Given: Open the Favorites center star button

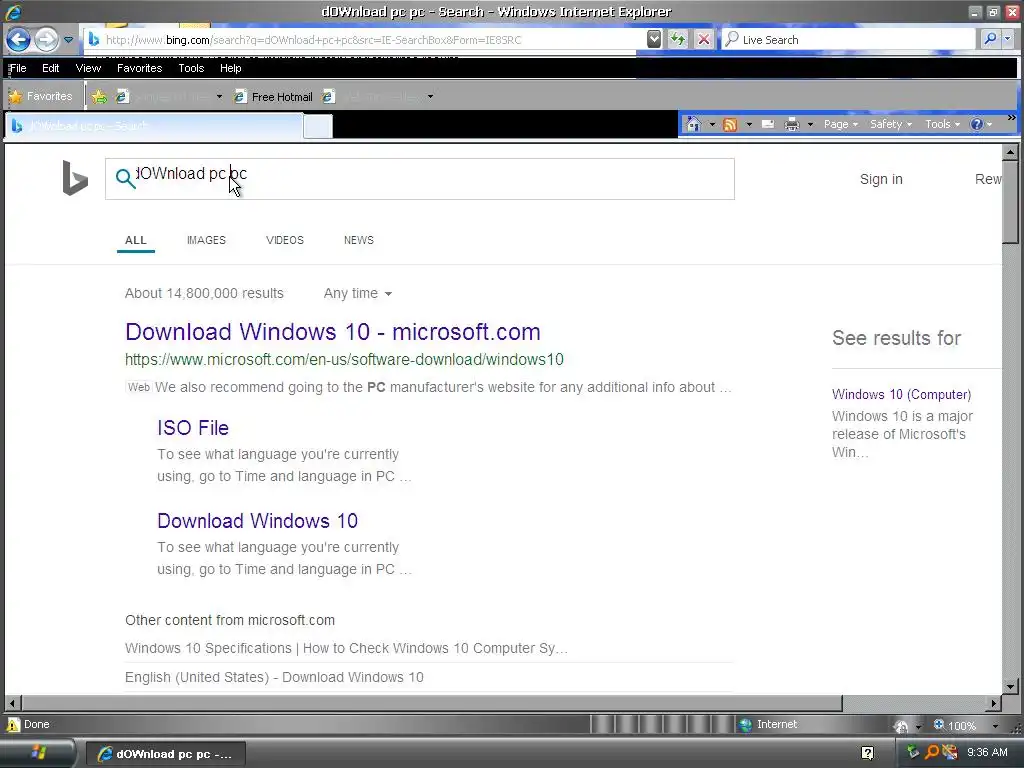Looking at the screenshot, I should click(40, 97).
